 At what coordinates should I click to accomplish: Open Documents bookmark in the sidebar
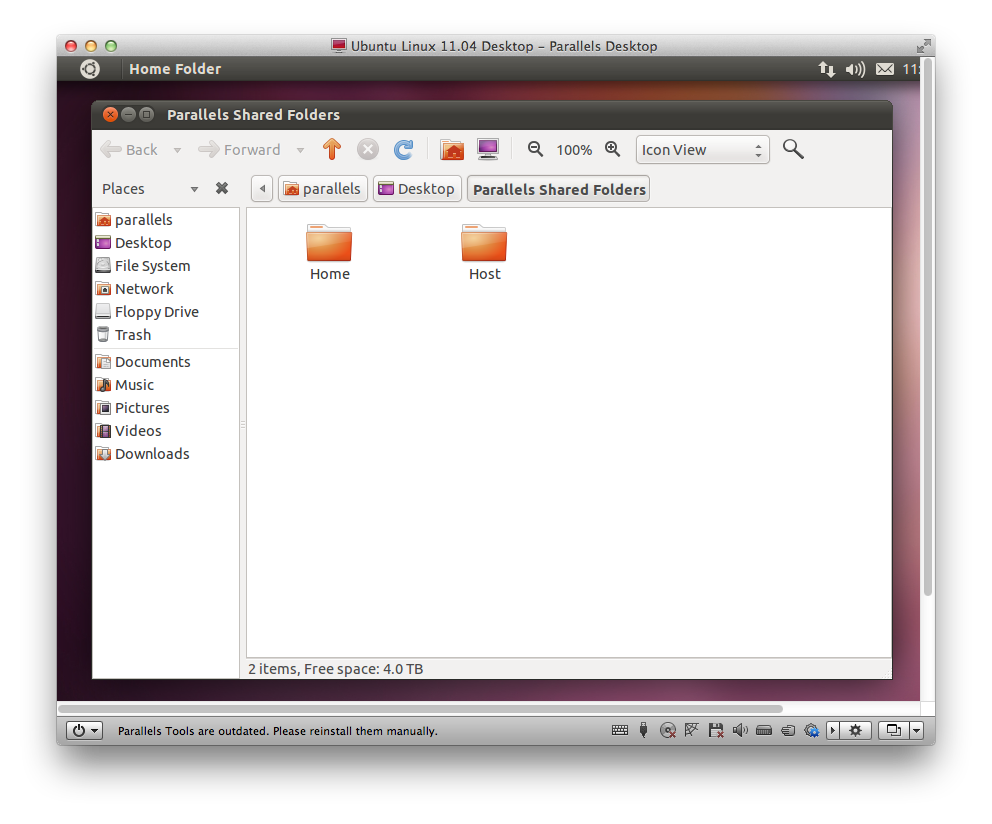[166, 362]
